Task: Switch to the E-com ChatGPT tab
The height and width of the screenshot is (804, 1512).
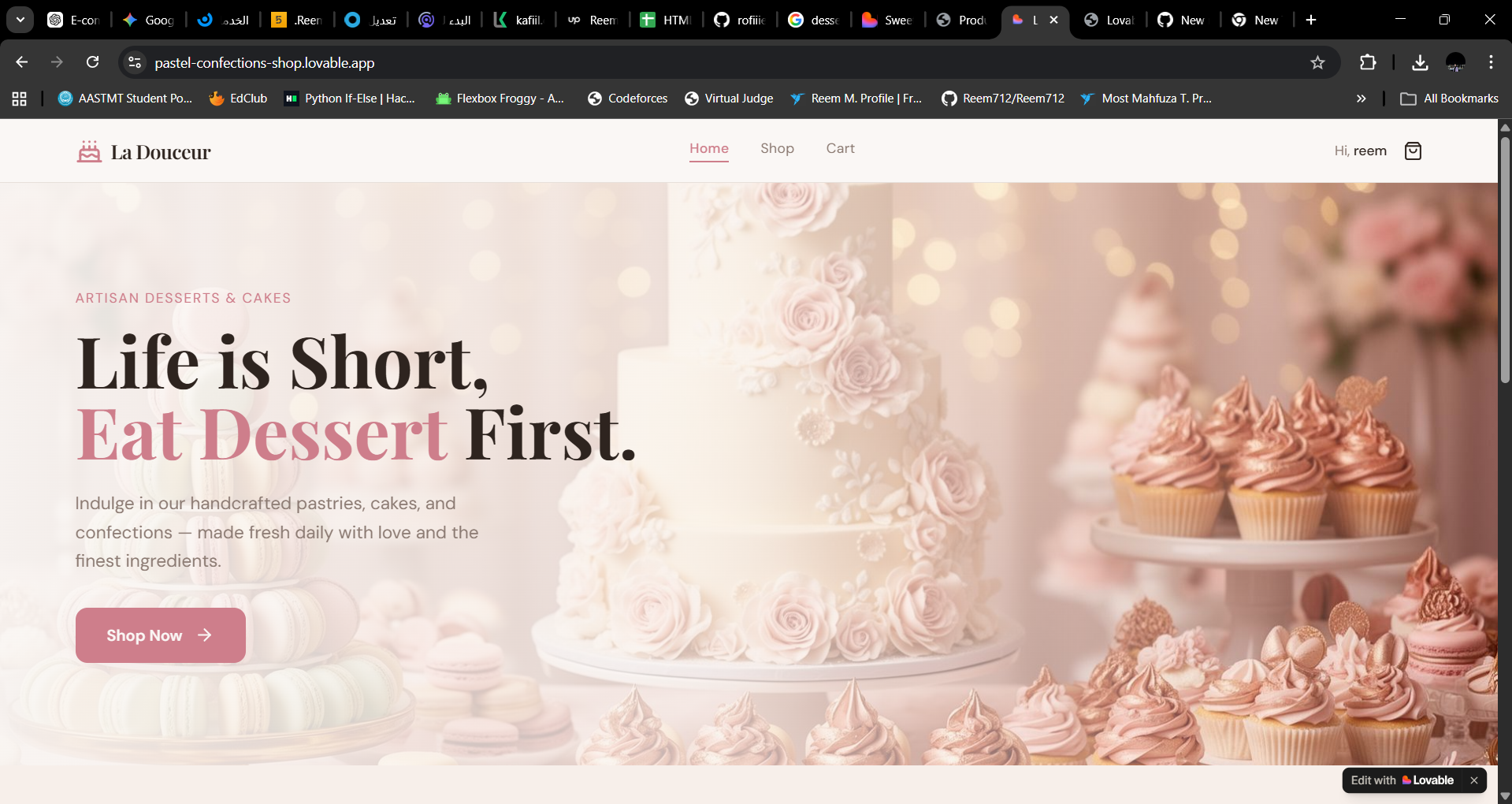Action: coord(73,20)
